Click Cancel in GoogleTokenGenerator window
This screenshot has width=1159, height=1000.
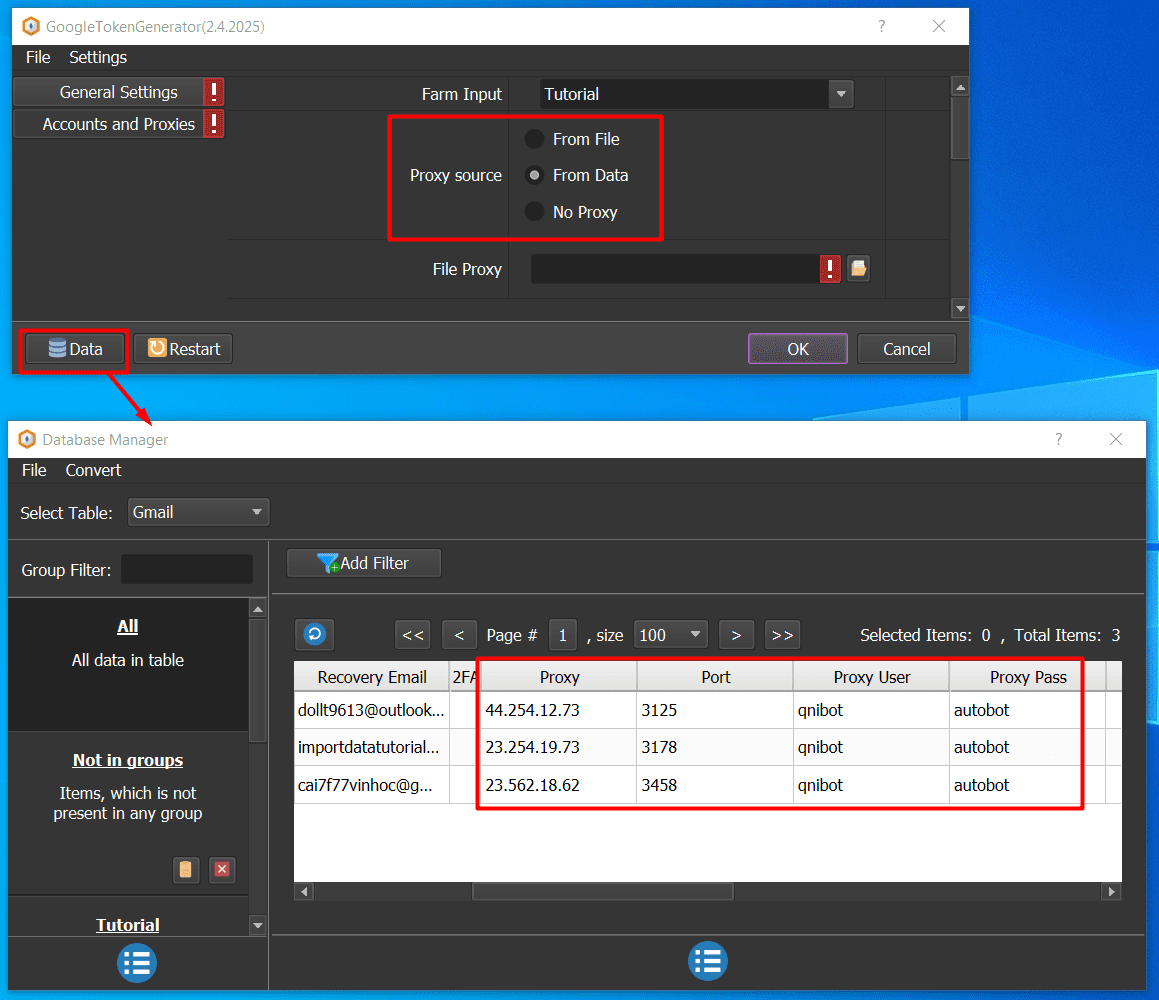pos(906,349)
